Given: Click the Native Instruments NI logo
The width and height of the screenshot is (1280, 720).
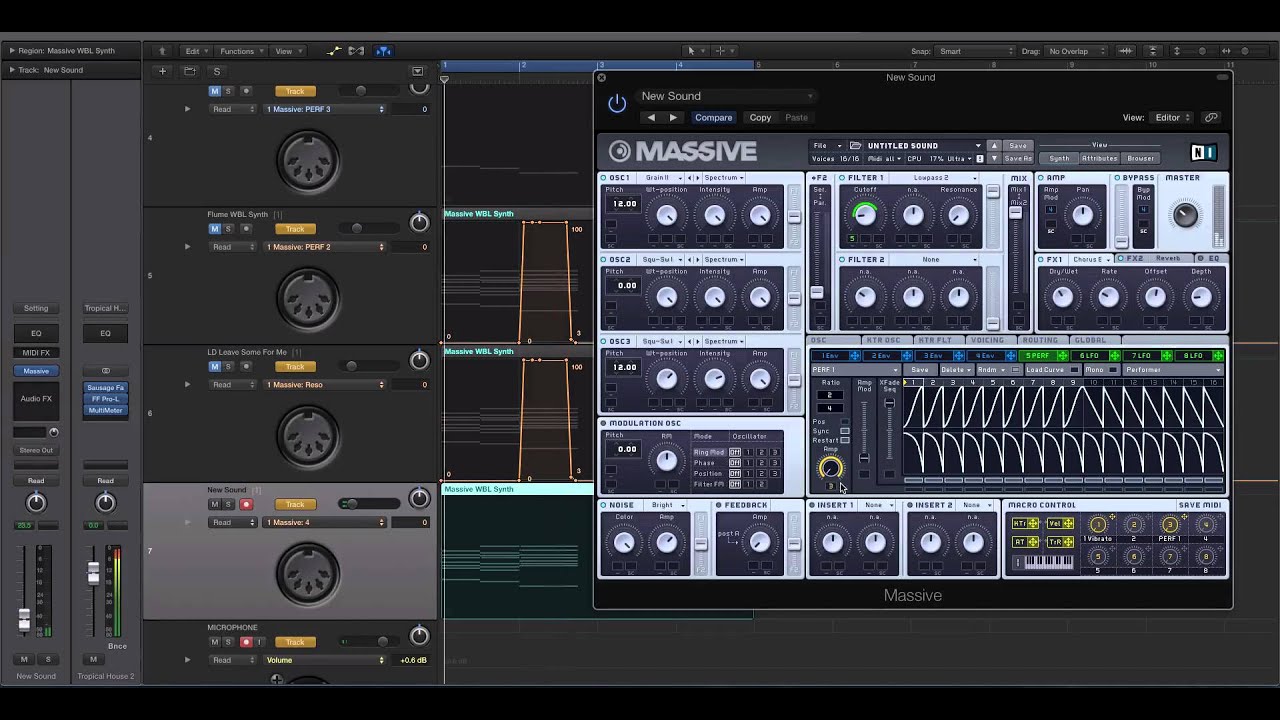Looking at the screenshot, I should [1203, 152].
